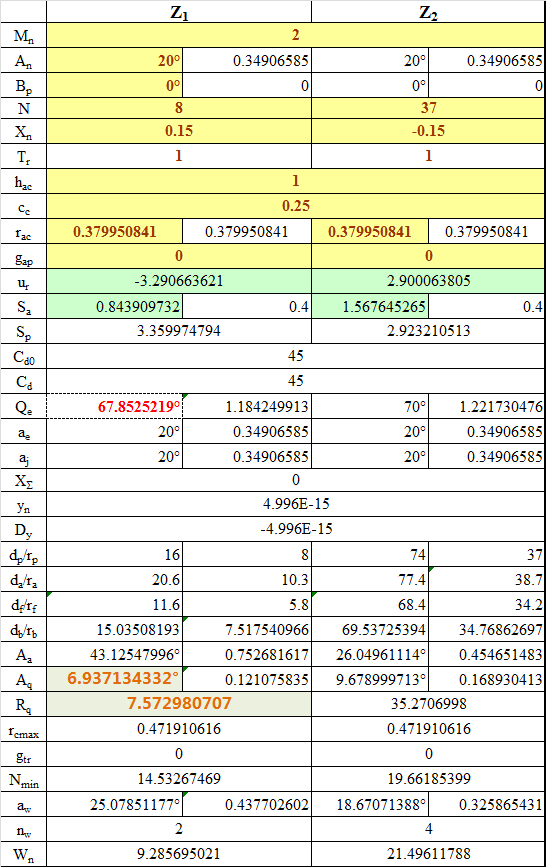Select the Mn value cell showing 2
This screenshot has width=546, height=867.
tap(295, 35)
